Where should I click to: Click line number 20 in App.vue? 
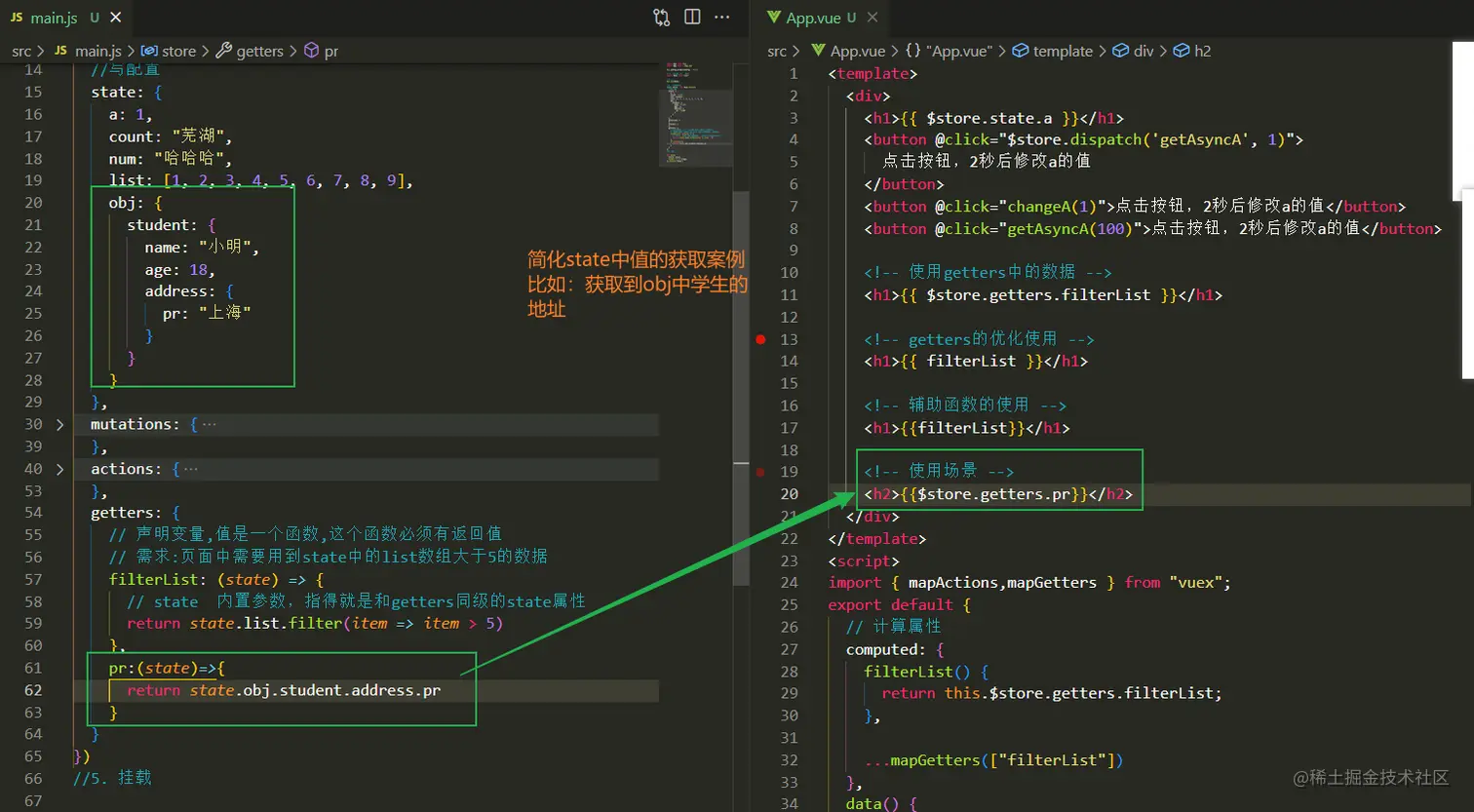790,494
